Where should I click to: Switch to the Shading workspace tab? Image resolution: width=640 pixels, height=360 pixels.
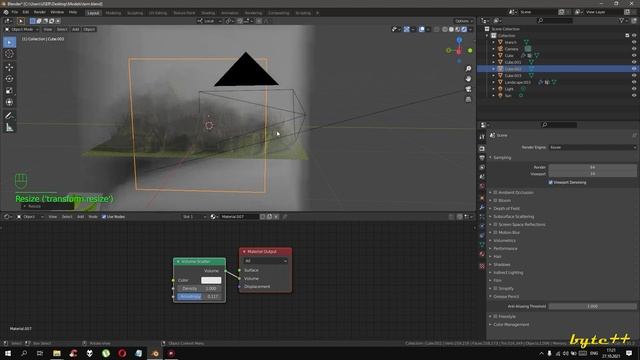pos(208,13)
